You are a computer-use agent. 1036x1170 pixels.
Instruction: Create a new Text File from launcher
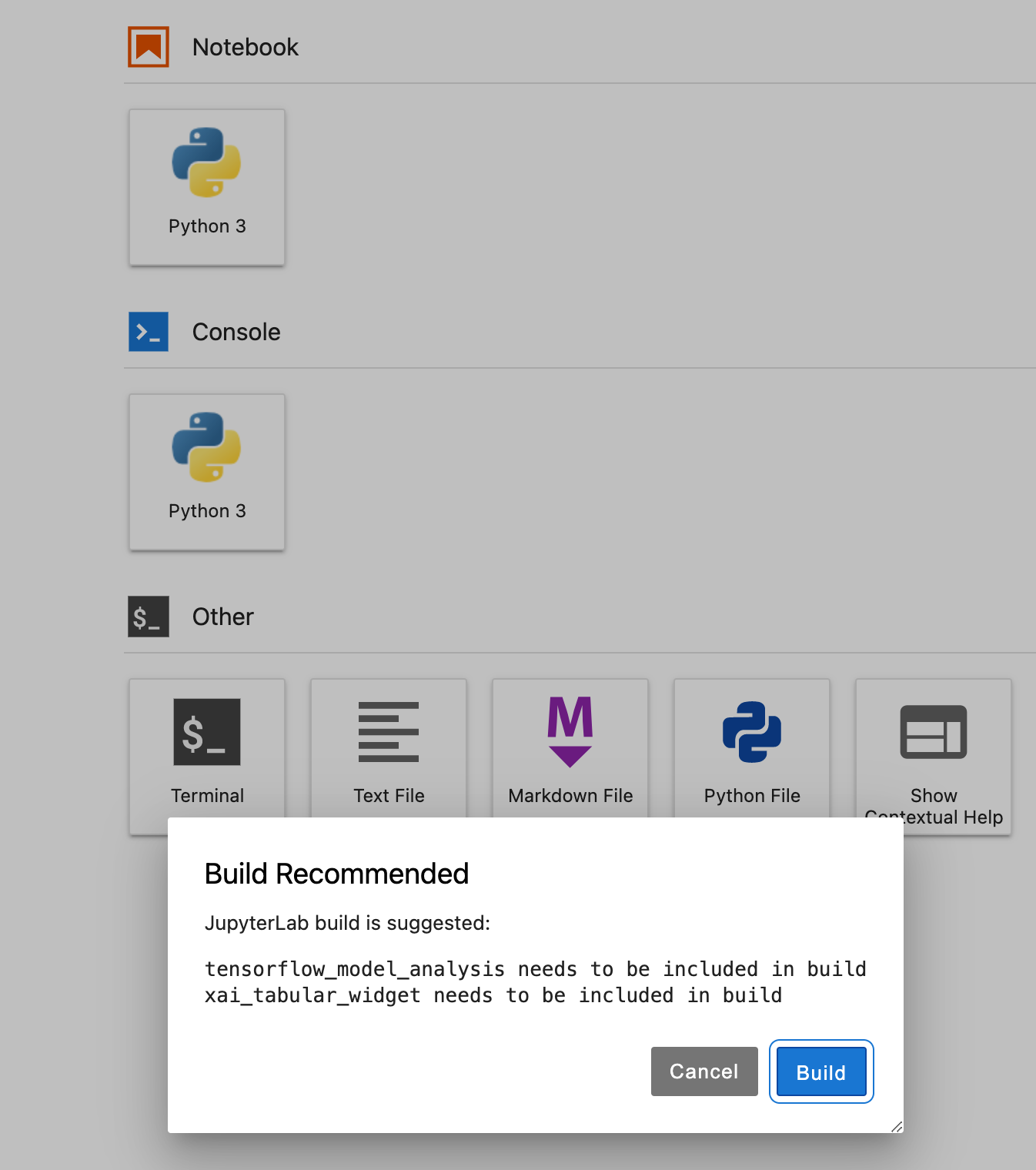click(x=389, y=748)
